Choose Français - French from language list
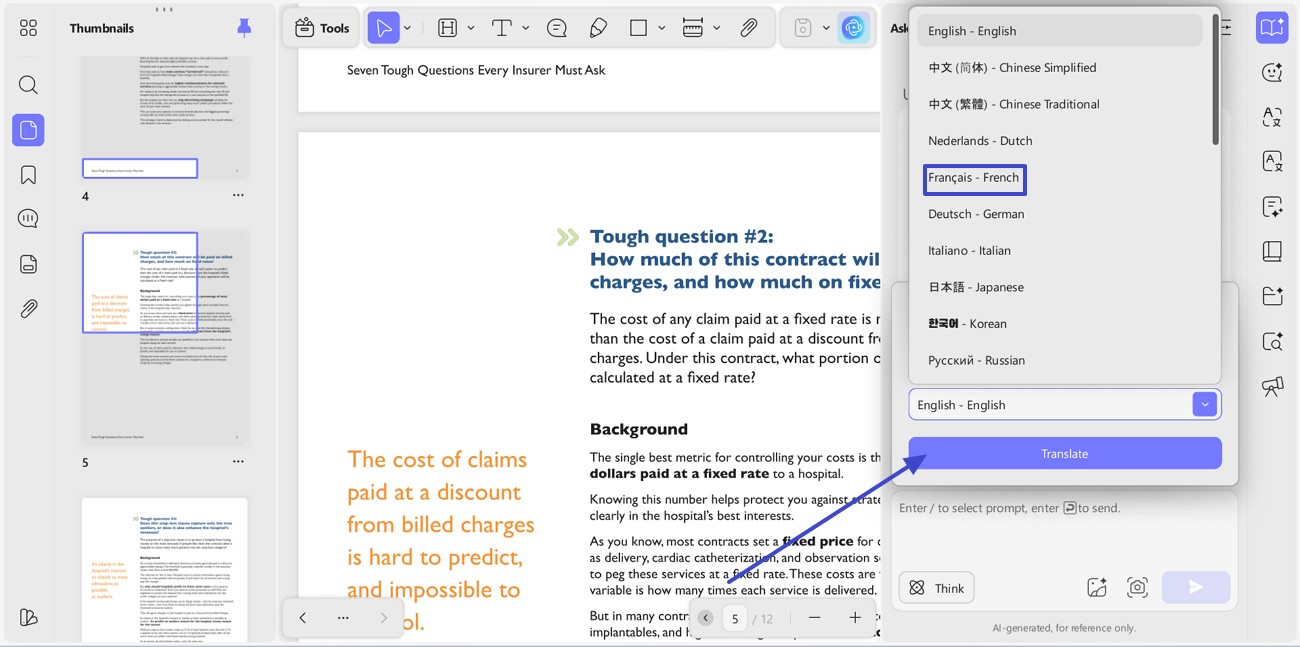Screen dimensions: 1300x647 point(974,178)
